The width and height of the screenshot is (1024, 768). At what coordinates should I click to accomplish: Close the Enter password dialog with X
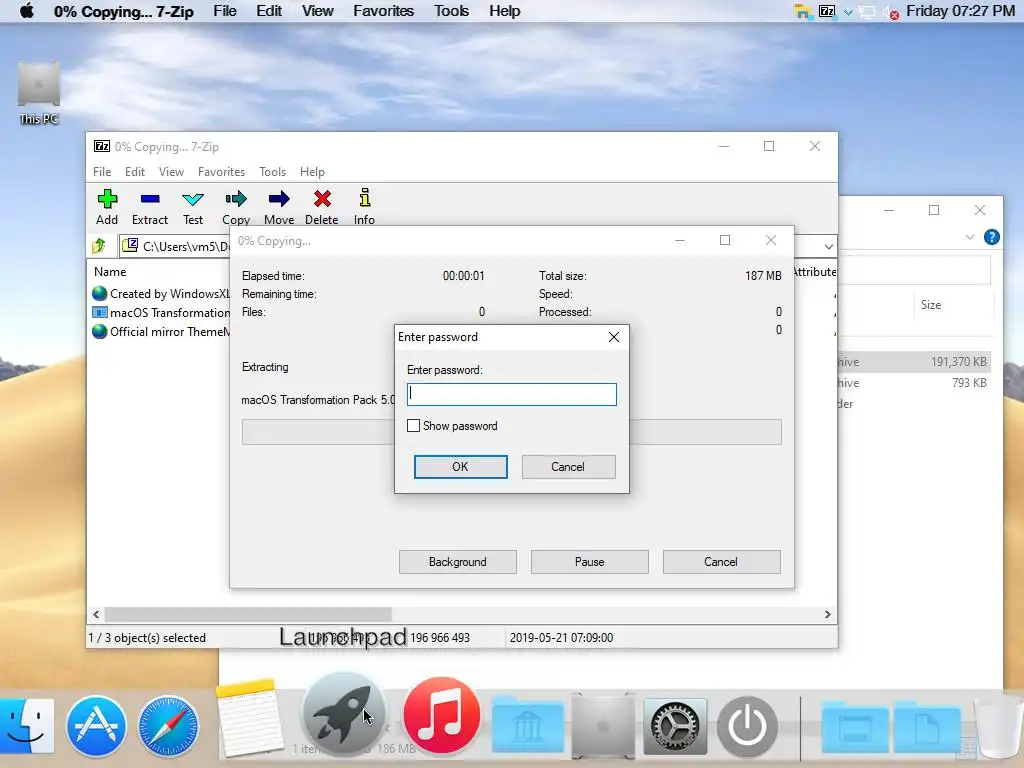(x=614, y=337)
